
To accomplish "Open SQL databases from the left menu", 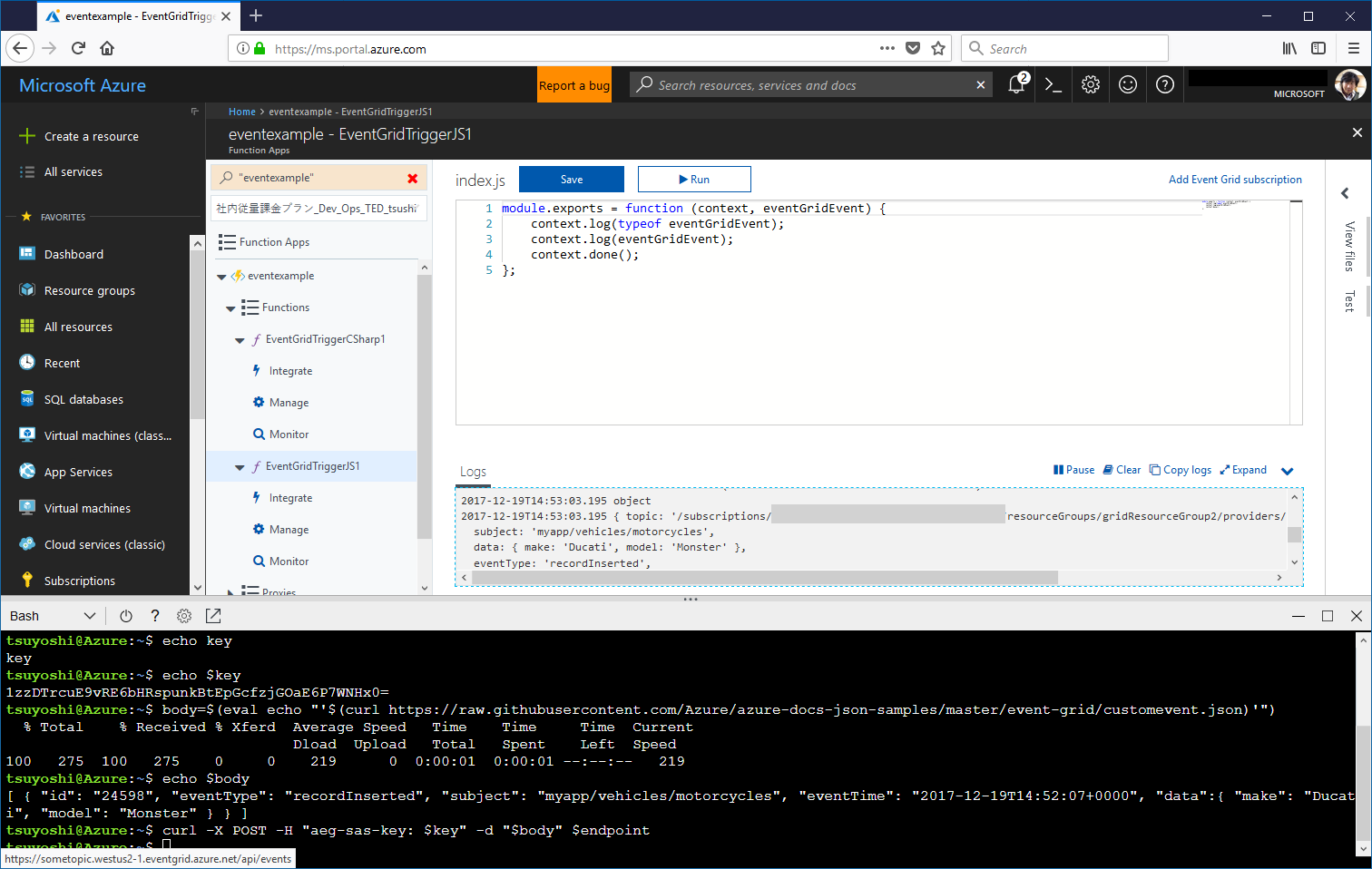I will click(x=83, y=399).
